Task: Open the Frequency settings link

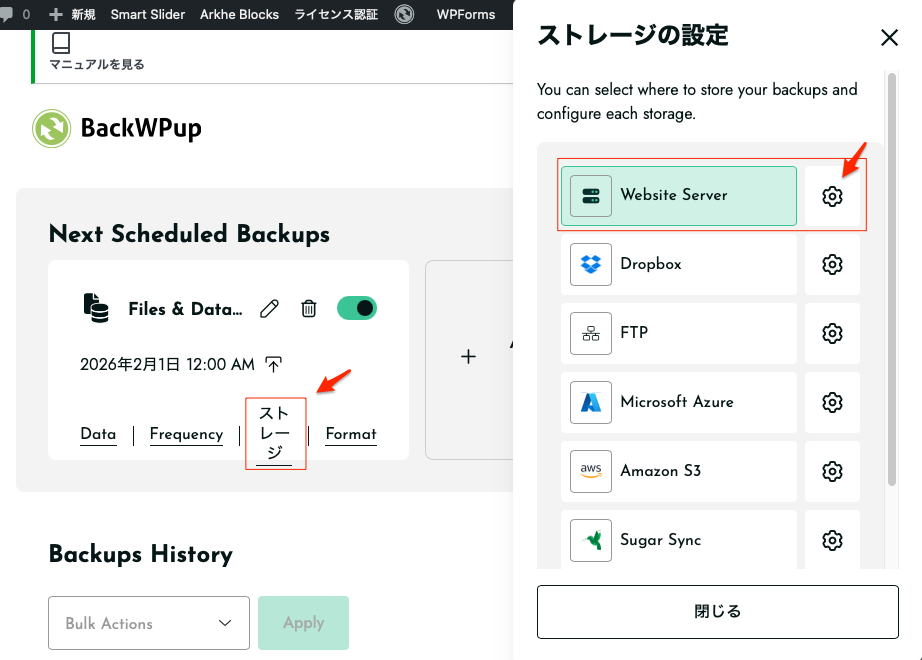Action: point(186,434)
